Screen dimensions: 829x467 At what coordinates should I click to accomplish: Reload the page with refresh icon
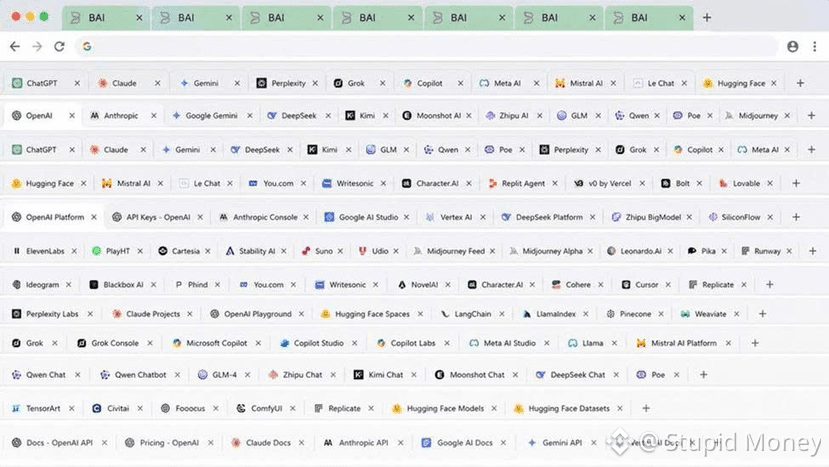tap(59, 47)
